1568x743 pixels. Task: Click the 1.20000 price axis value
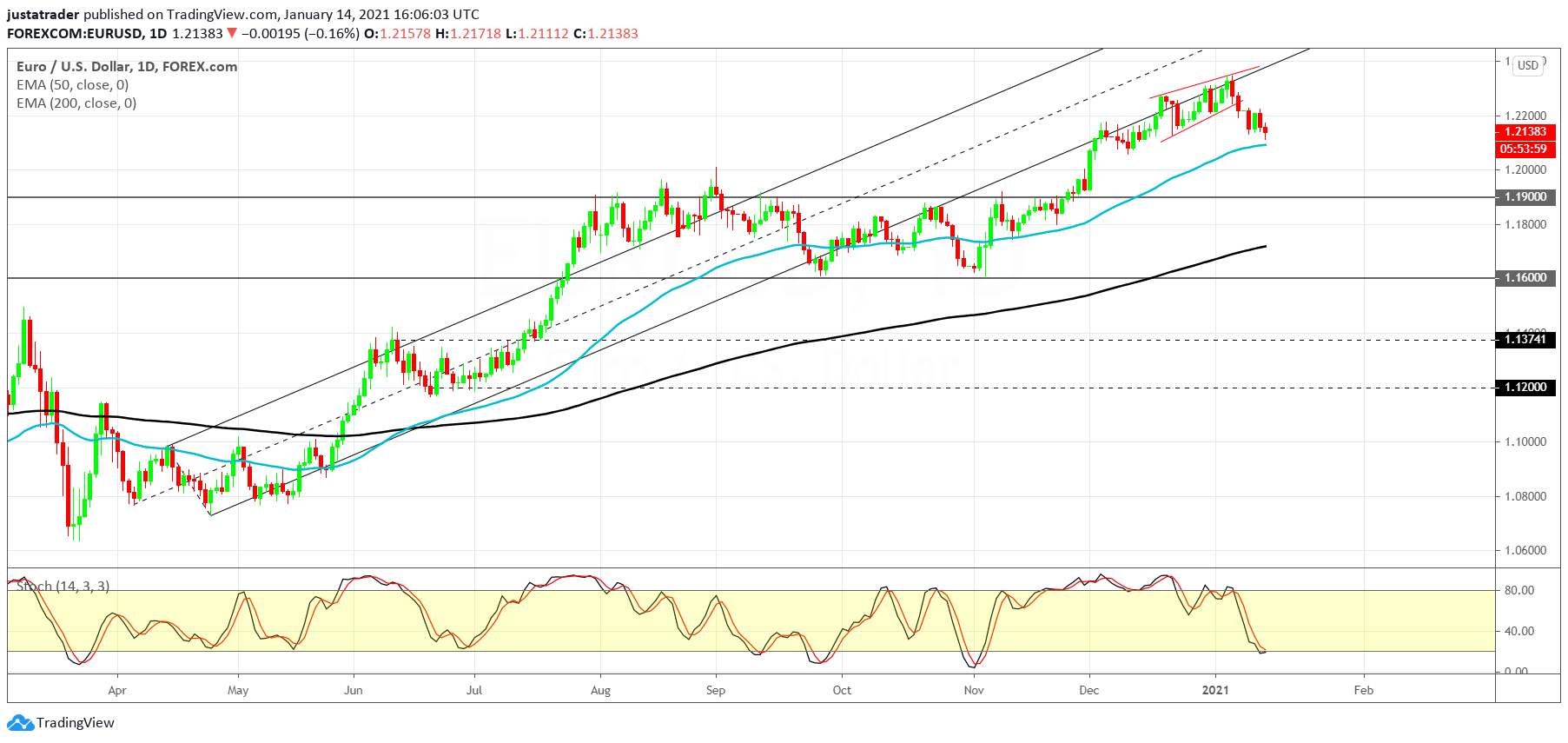pos(1525,170)
